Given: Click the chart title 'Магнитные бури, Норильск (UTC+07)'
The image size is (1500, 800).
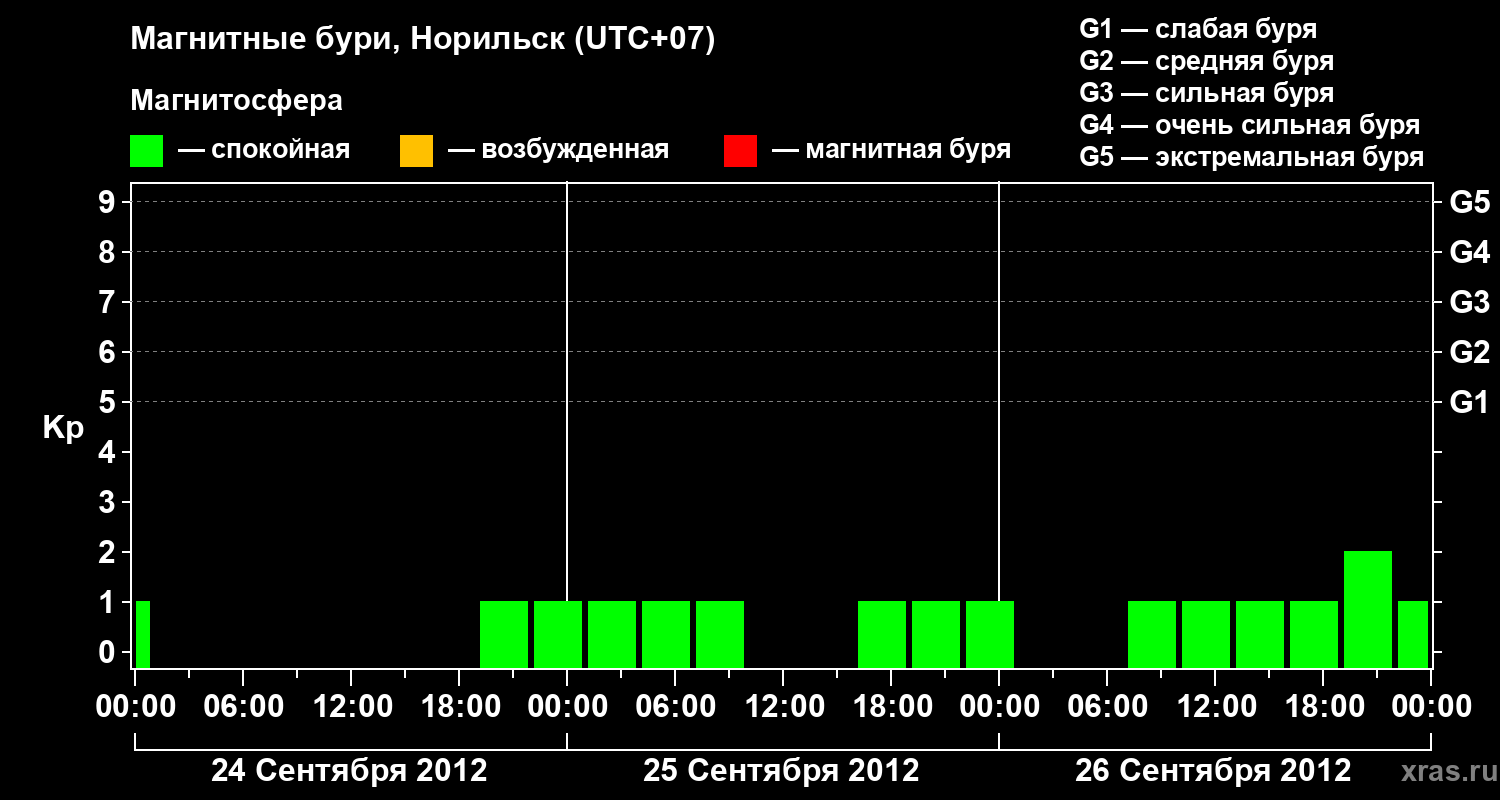Looking at the screenshot, I should click(x=423, y=40).
